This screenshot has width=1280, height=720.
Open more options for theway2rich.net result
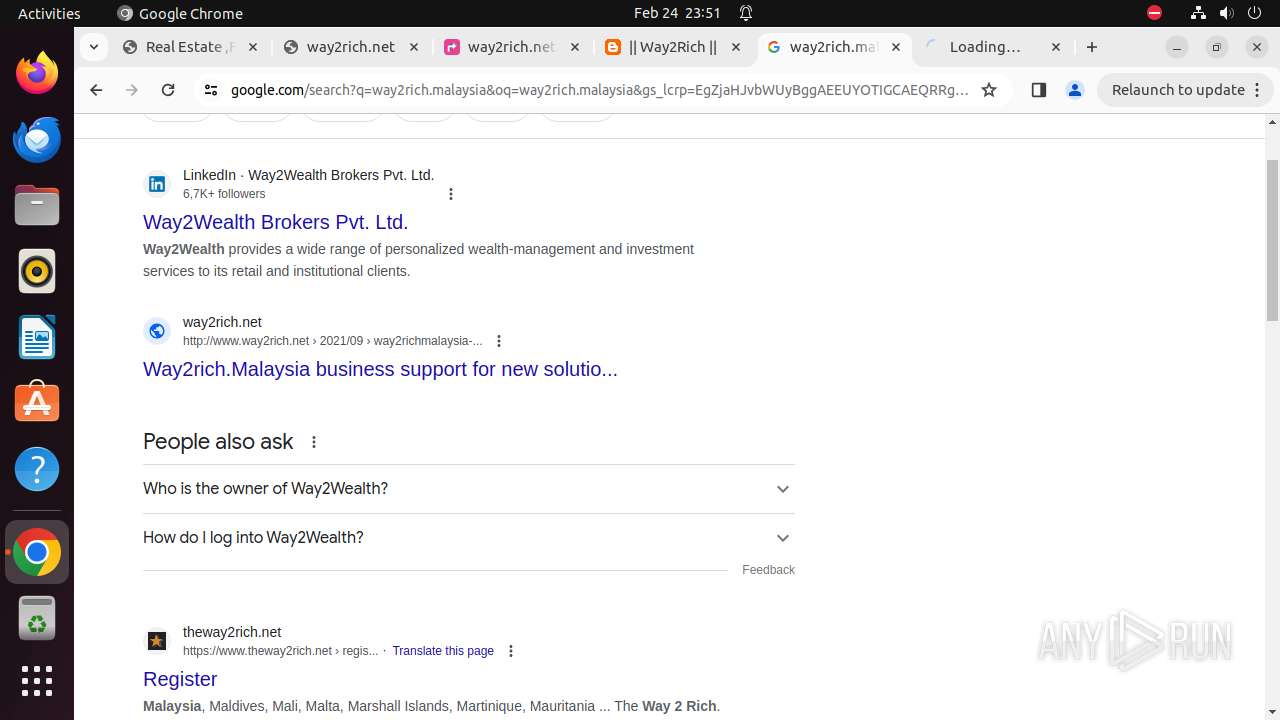pyautogui.click(x=511, y=651)
